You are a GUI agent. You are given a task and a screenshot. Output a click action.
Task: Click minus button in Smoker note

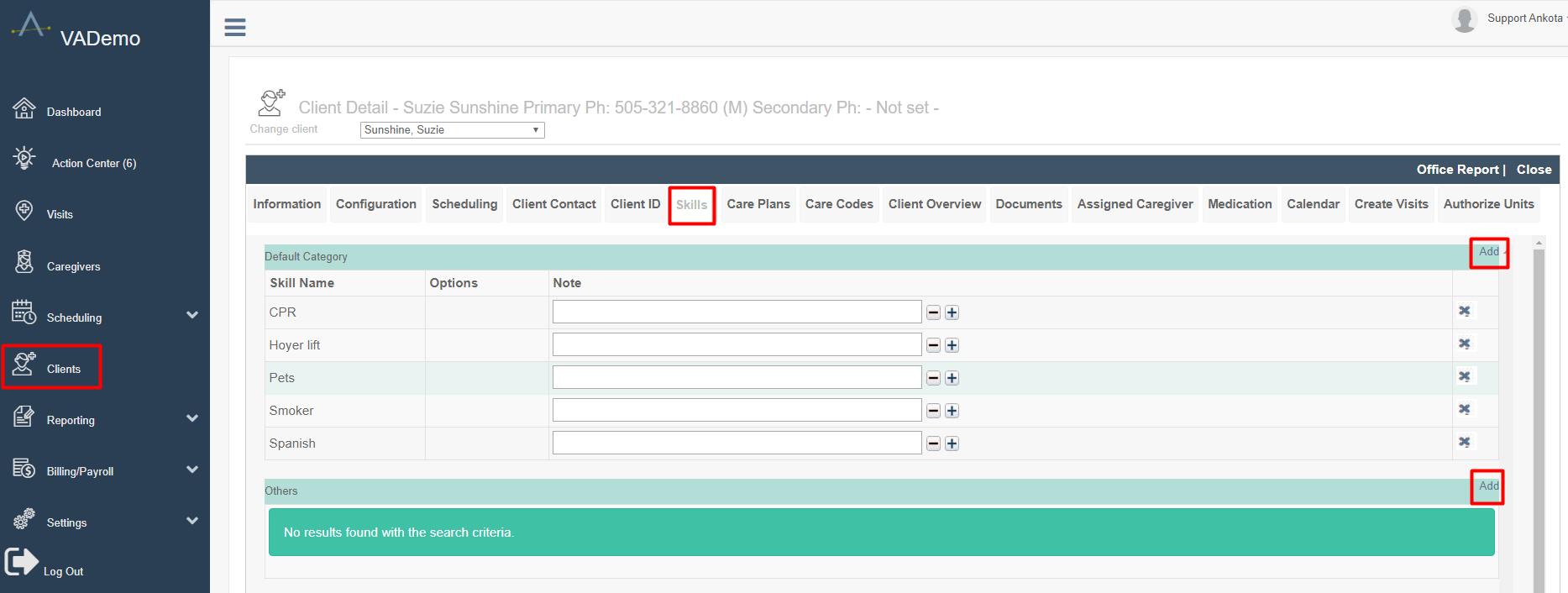[x=933, y=411]
